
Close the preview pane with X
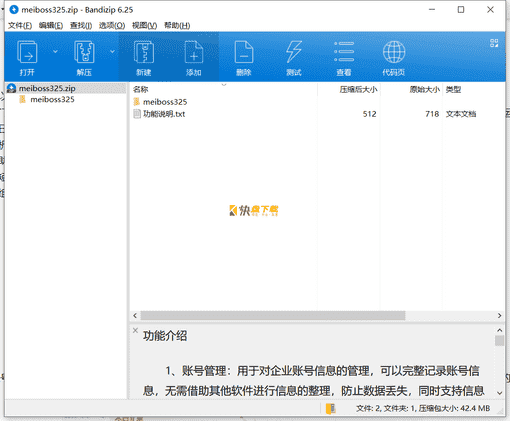point(135,330)
